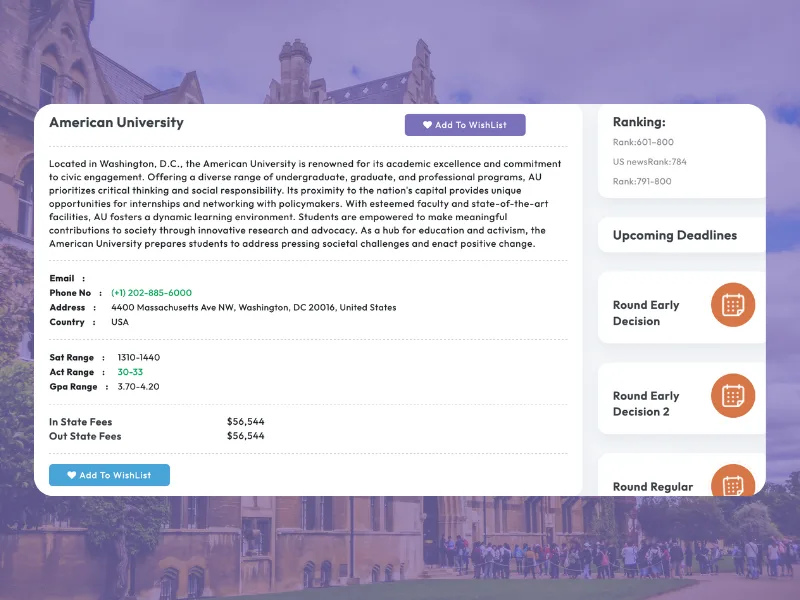This screenshot has width=800, height=600.
Task: Click the calendar icon for Round Early Decision
Action: point(733,304)
